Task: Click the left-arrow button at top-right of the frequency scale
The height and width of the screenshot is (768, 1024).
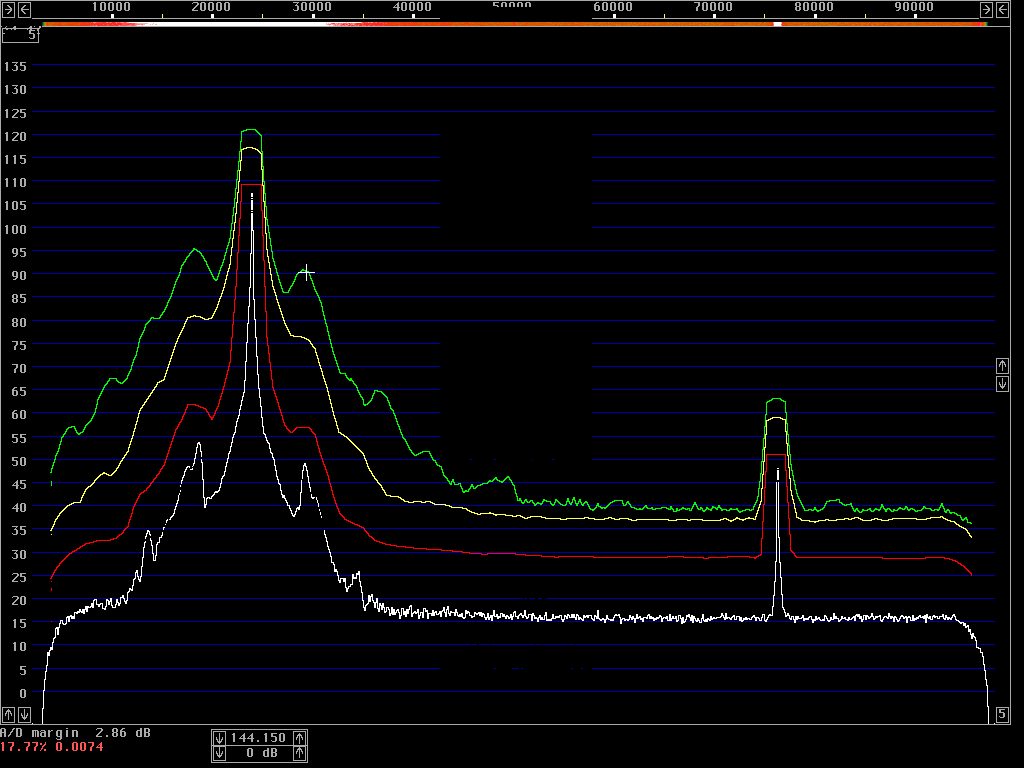Action: coord(1002,9)
